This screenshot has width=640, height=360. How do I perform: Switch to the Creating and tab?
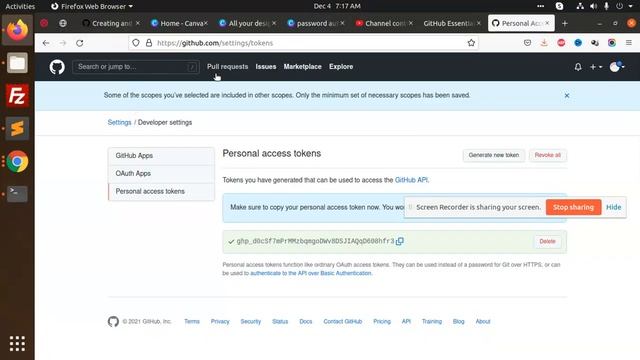click(x=111, y=23)
